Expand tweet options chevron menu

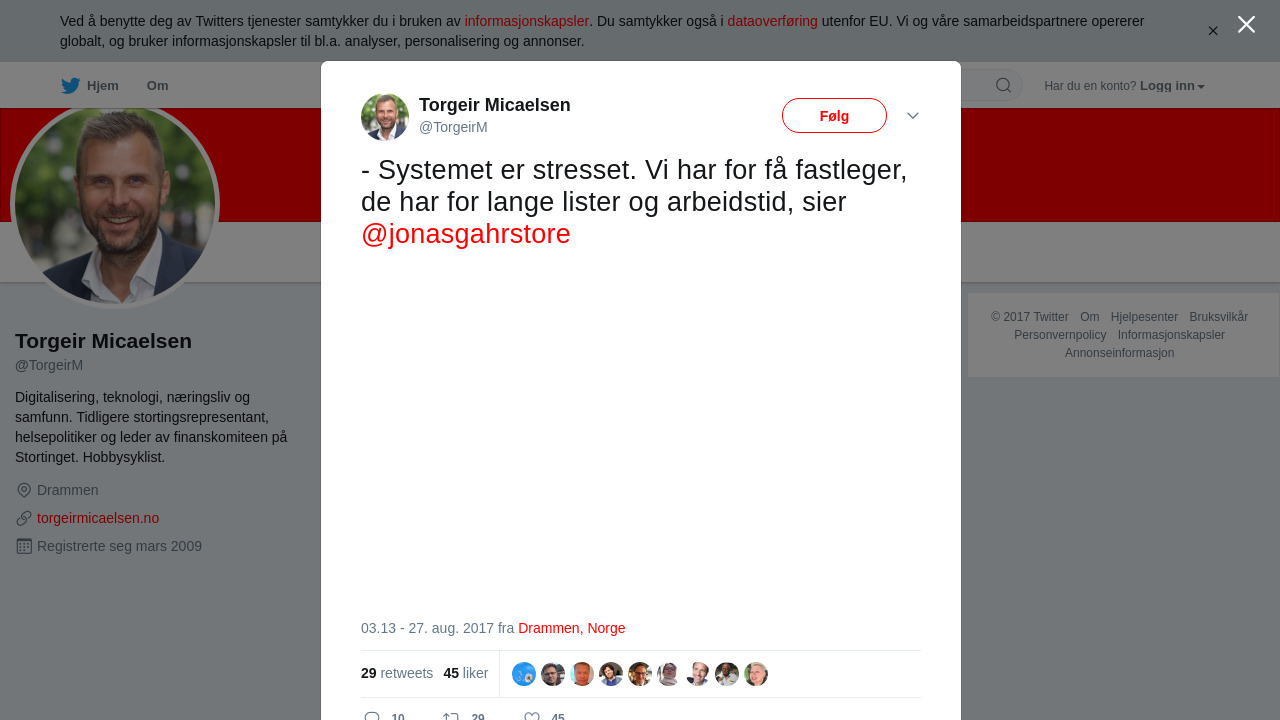[x=913, y=116]
